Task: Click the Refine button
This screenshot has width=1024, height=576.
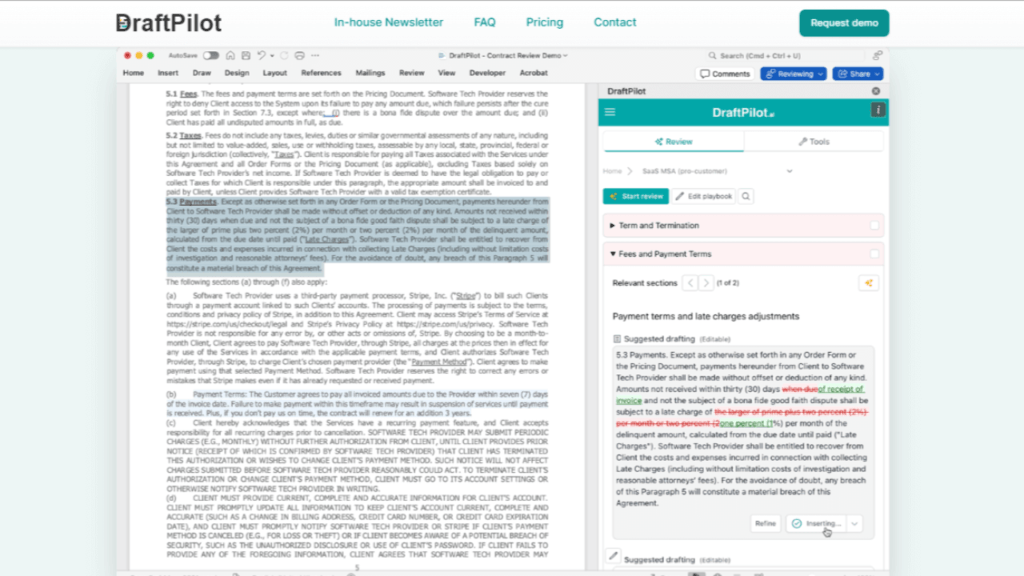Action: (765, 524)
